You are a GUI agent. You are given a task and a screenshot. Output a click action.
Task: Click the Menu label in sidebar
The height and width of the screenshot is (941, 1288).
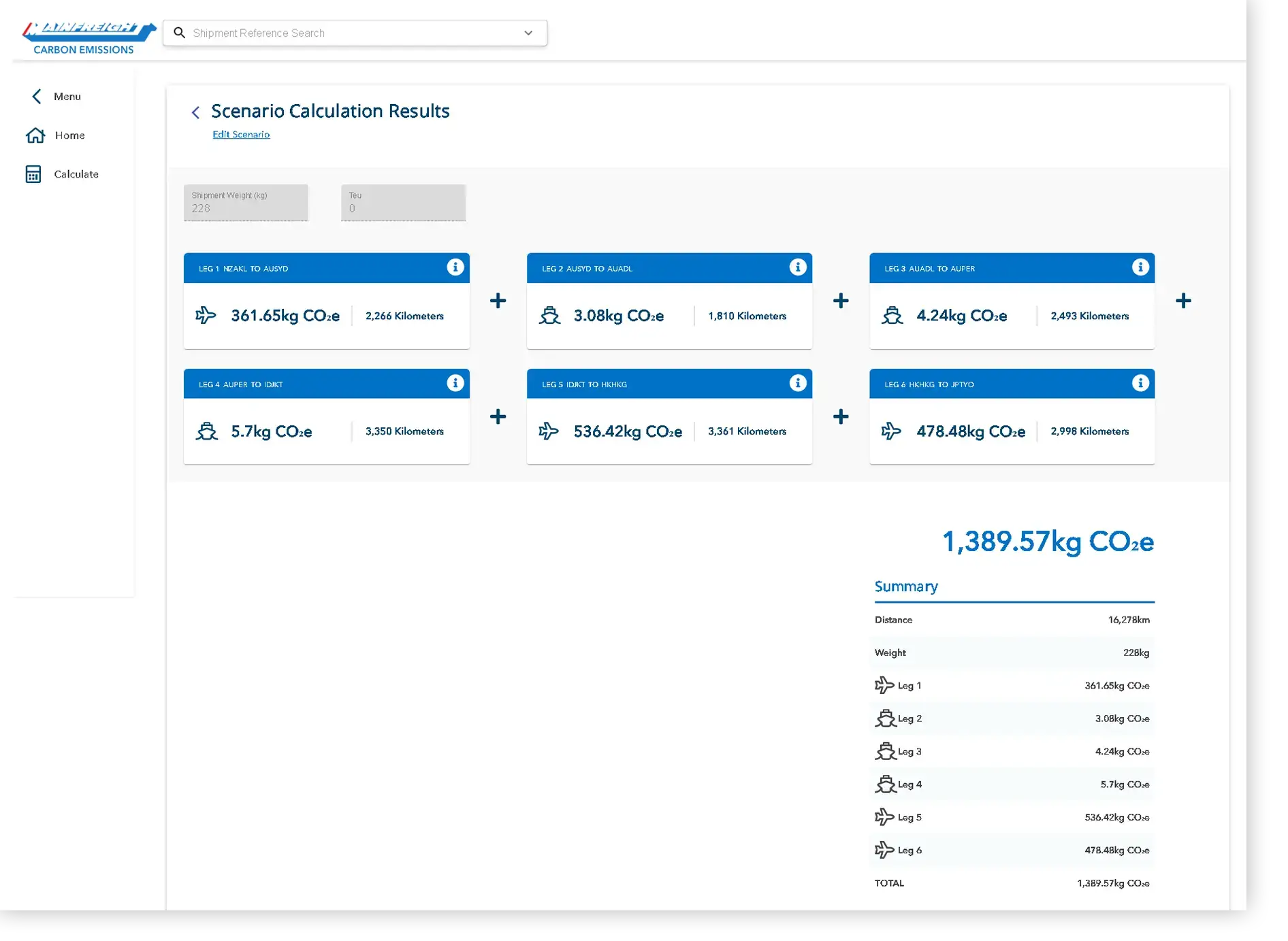[x=67, y=97]
